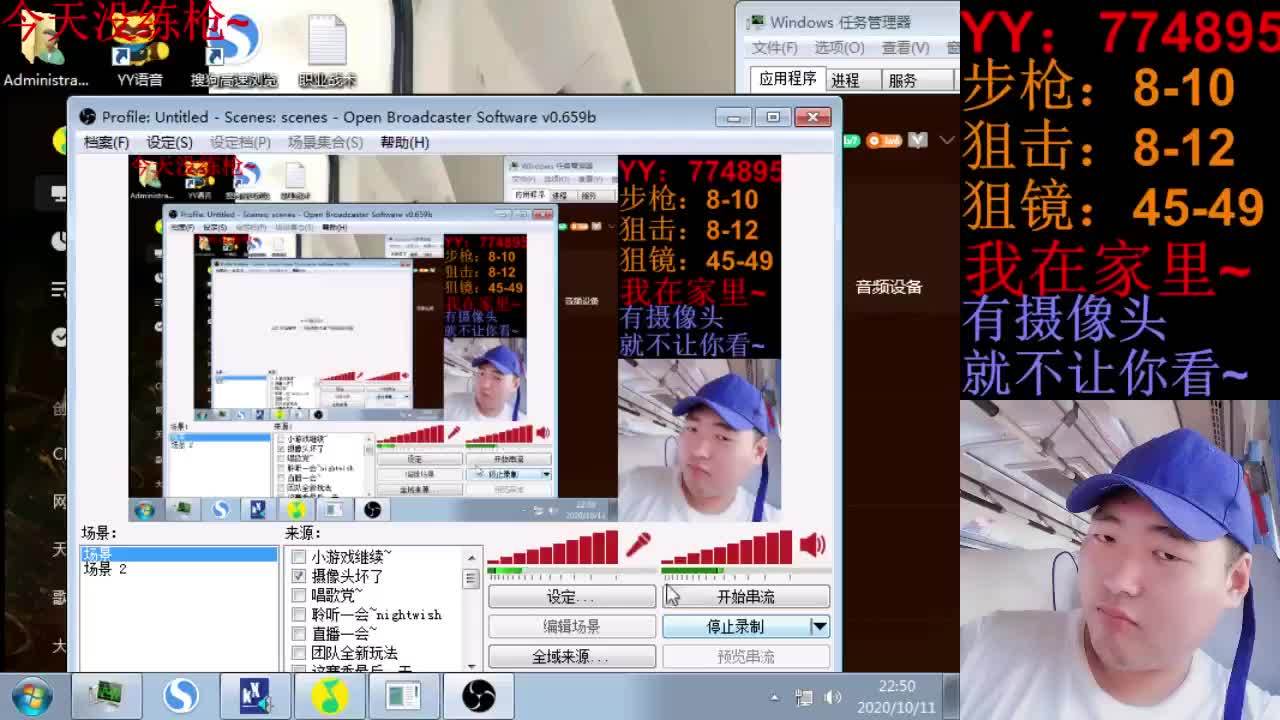Enable the 唱歌党~ source checkbox

(x=298, y=595)
